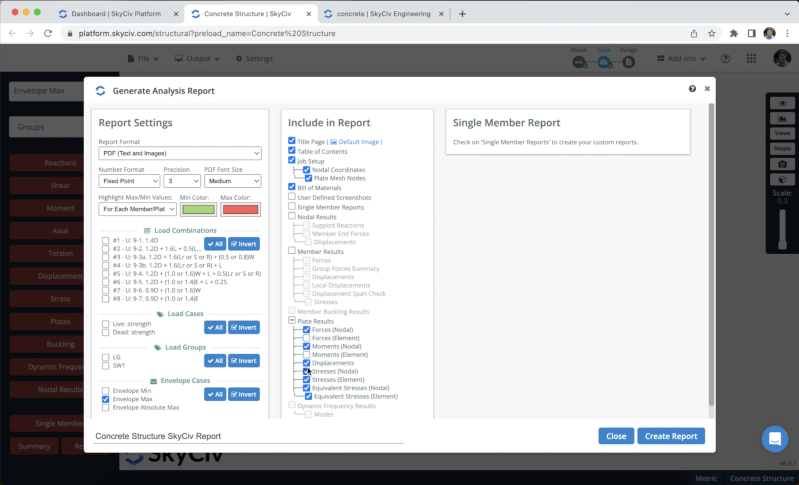Check Moments (Element) under Plate Results
The width and height of the screenshot is (799, 485).
pyautogui.click(x=306, y=355)
